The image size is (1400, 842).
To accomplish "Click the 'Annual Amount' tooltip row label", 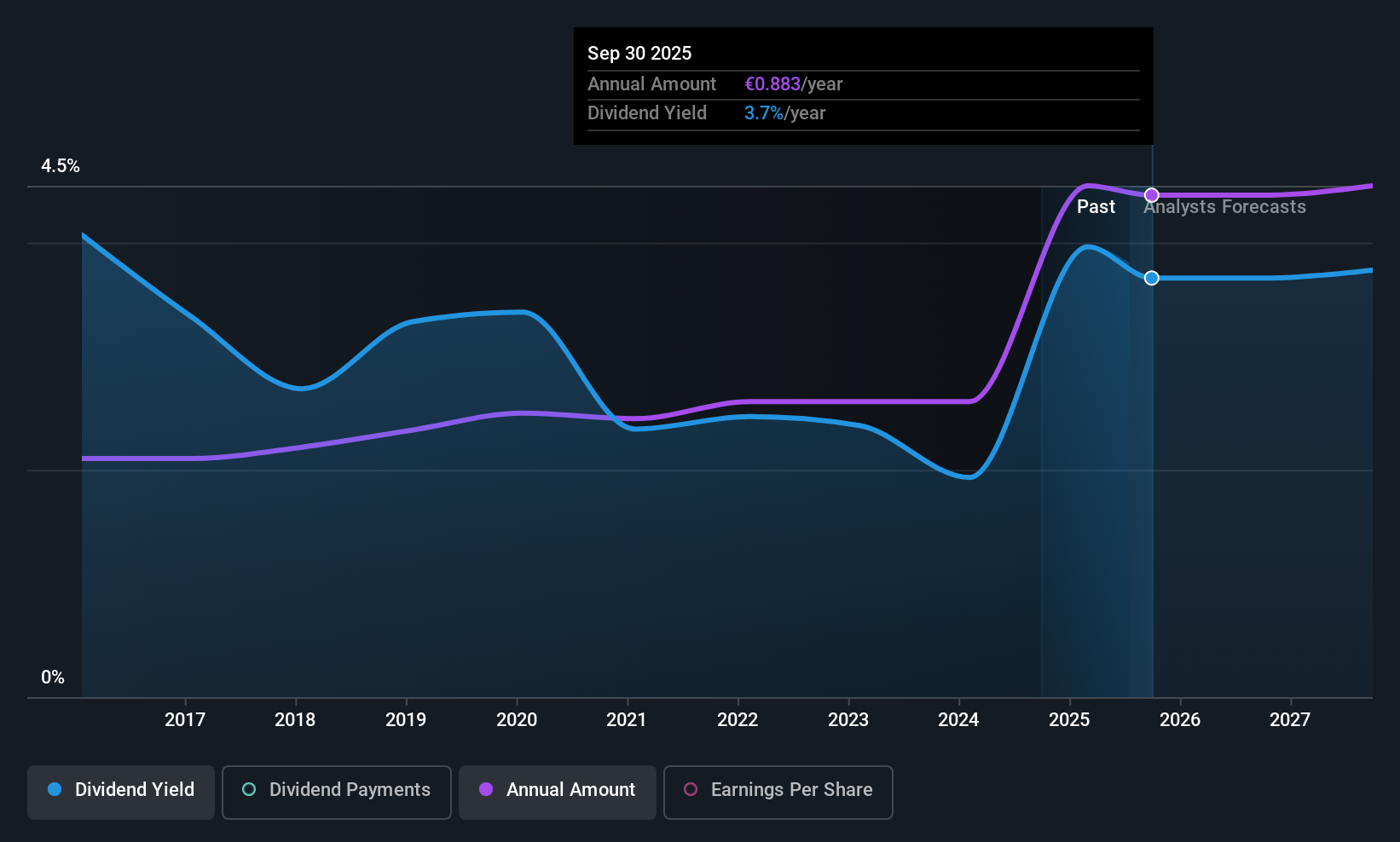I will 651,84.
